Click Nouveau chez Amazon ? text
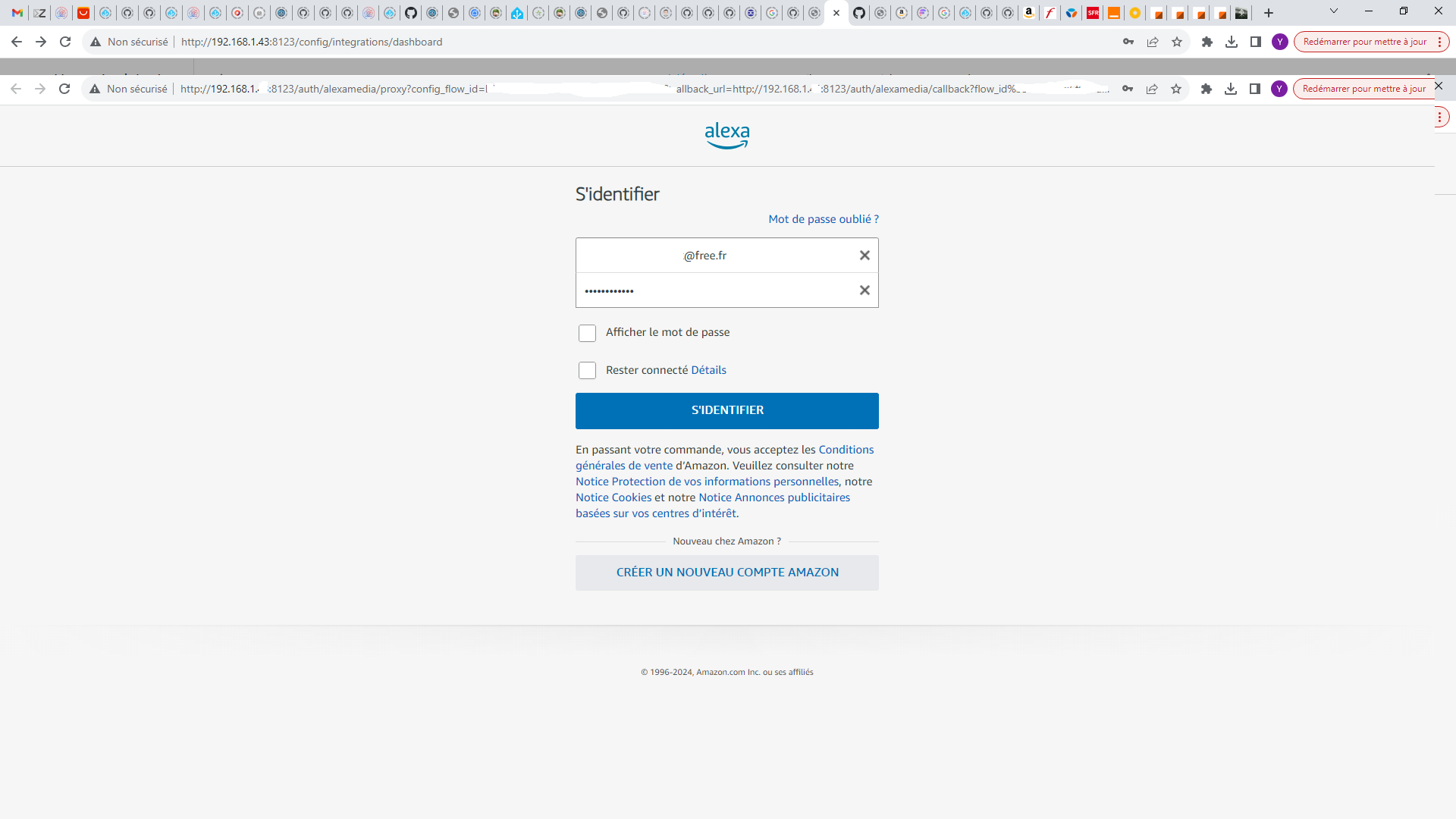 [x=726, y=541]
